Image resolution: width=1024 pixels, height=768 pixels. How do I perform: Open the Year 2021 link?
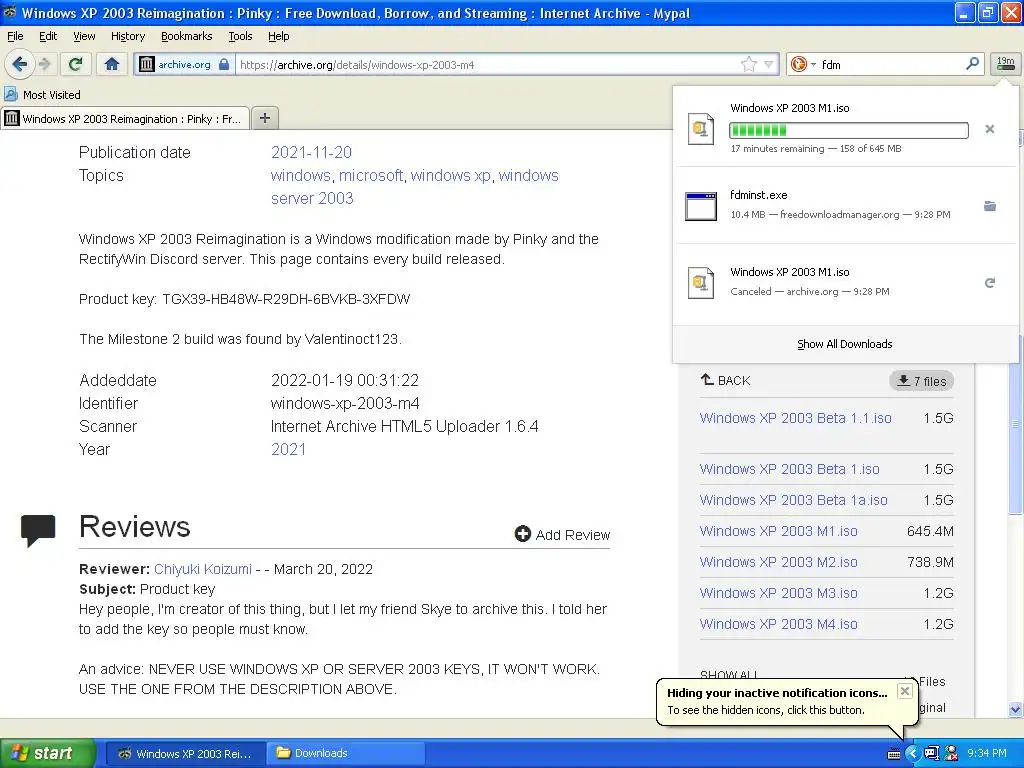click(288, 449)
